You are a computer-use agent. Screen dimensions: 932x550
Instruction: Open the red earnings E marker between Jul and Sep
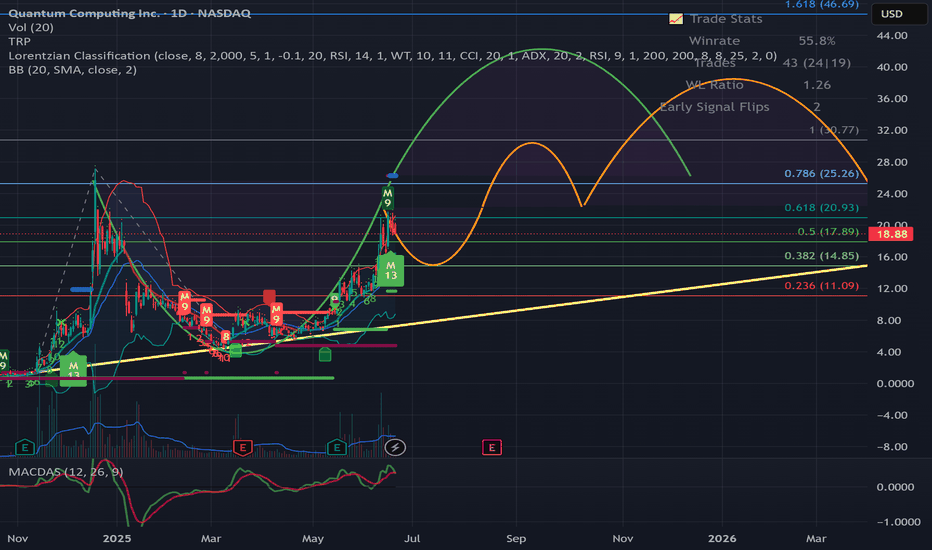tap(492, 447)
